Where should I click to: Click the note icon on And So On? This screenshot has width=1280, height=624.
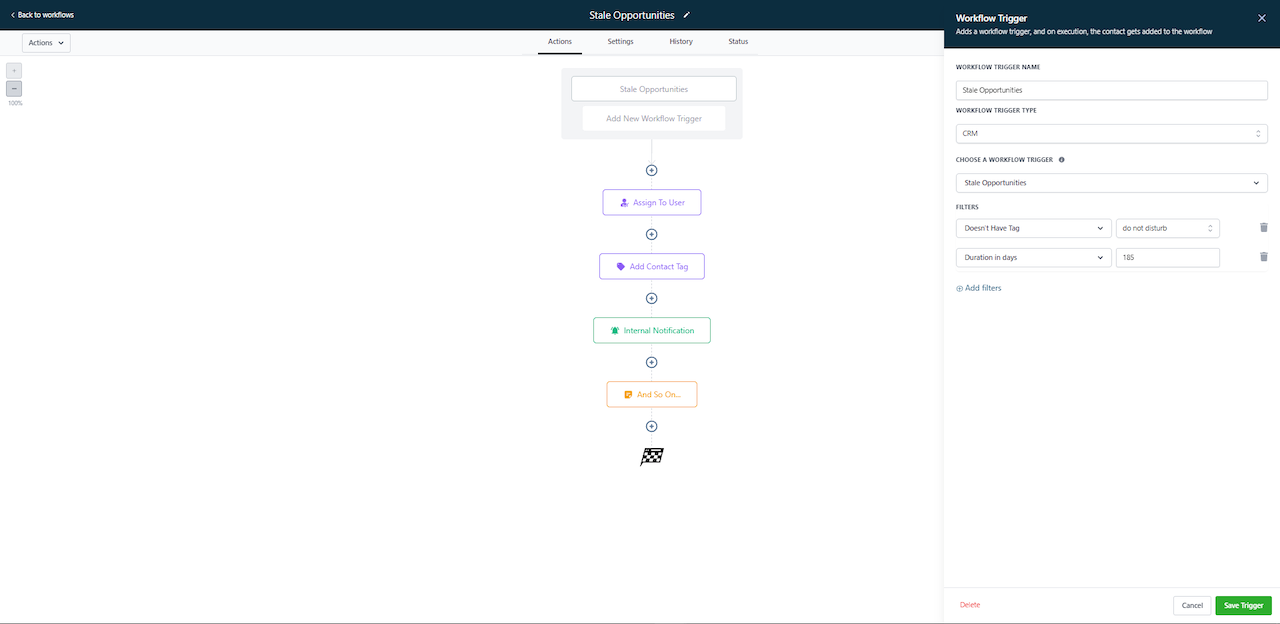(x=628, y=394)
